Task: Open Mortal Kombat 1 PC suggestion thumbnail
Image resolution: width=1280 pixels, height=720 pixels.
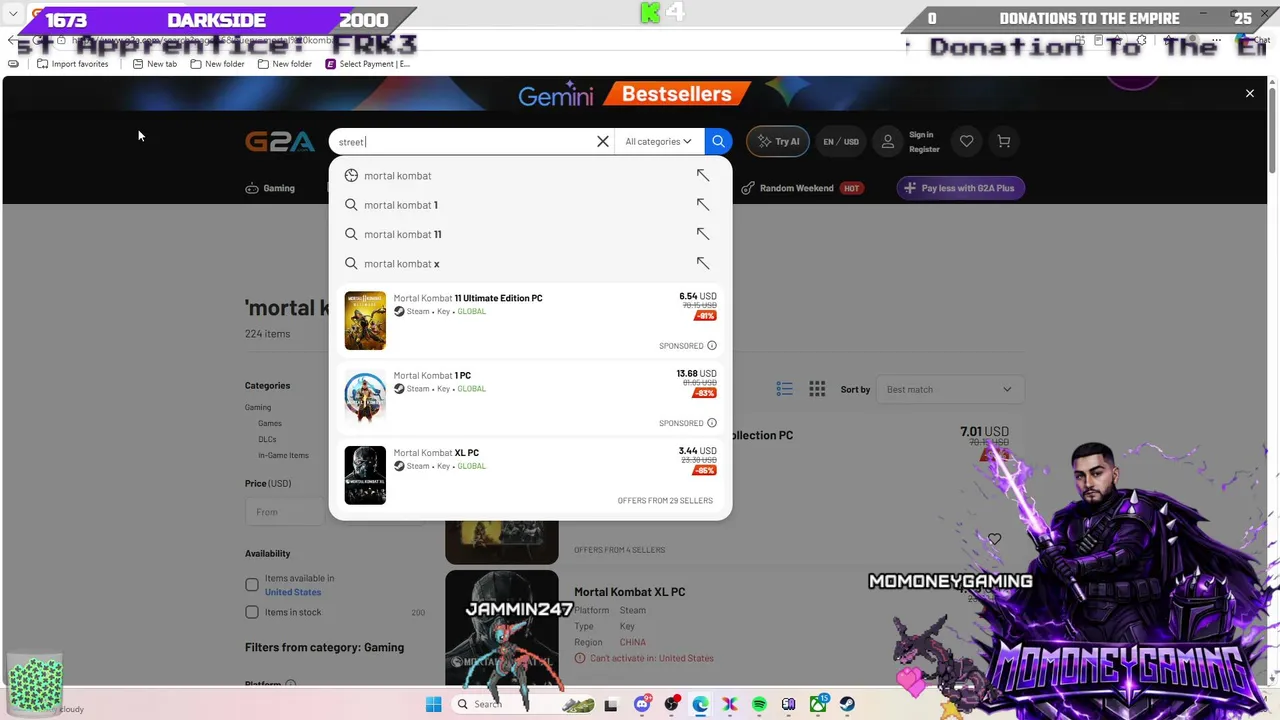Action: (365, 398)
